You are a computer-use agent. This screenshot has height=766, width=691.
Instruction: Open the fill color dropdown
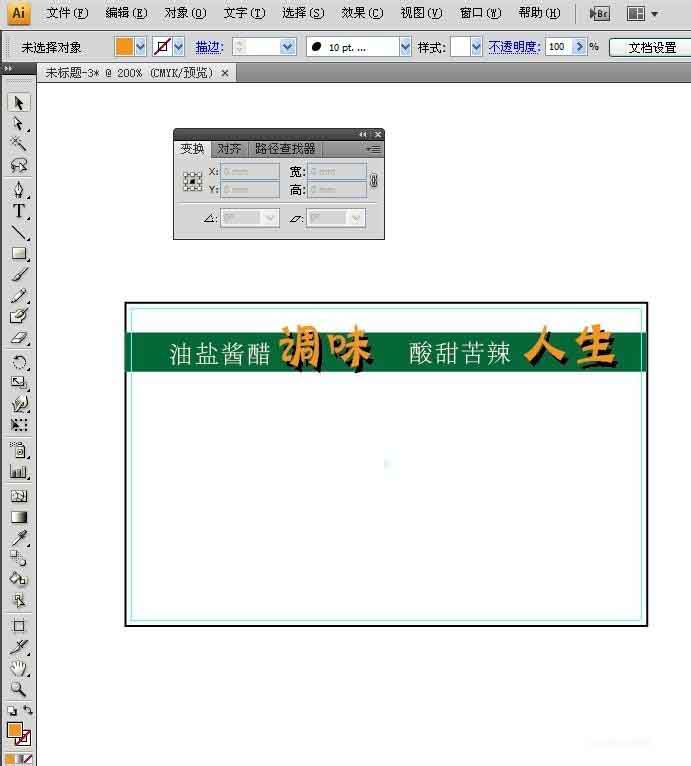tap(140, 47)
